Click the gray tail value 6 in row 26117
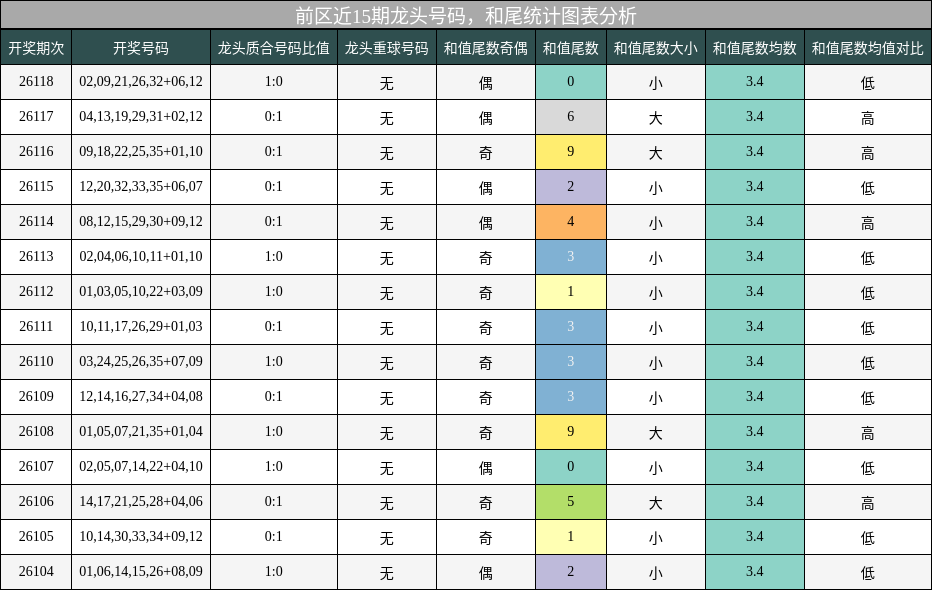 (571, 116)
